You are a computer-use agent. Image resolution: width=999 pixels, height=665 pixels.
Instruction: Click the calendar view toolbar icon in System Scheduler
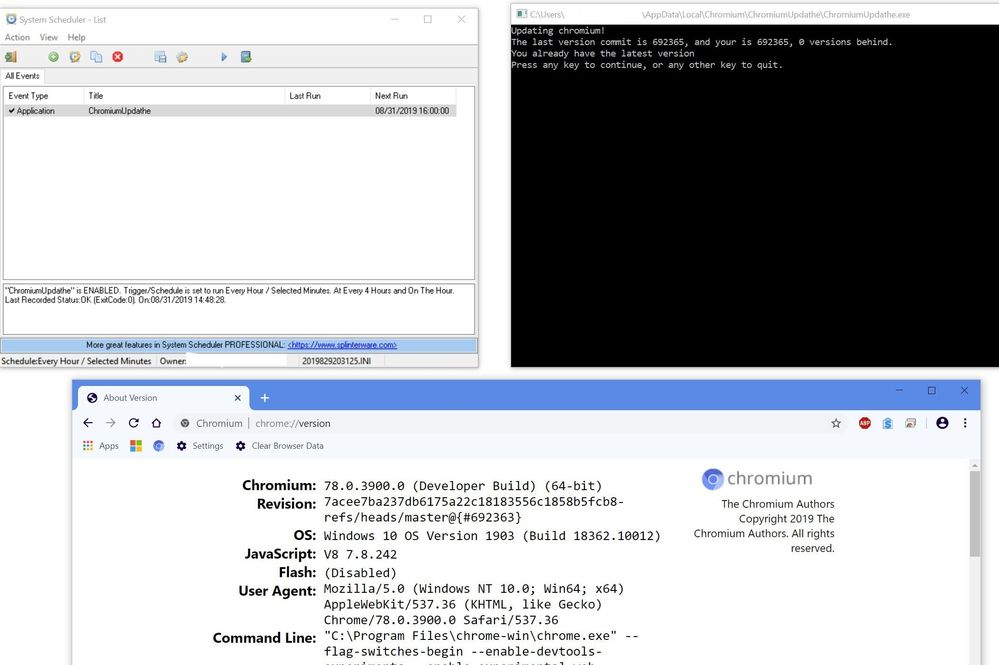(x=161, y=57)
